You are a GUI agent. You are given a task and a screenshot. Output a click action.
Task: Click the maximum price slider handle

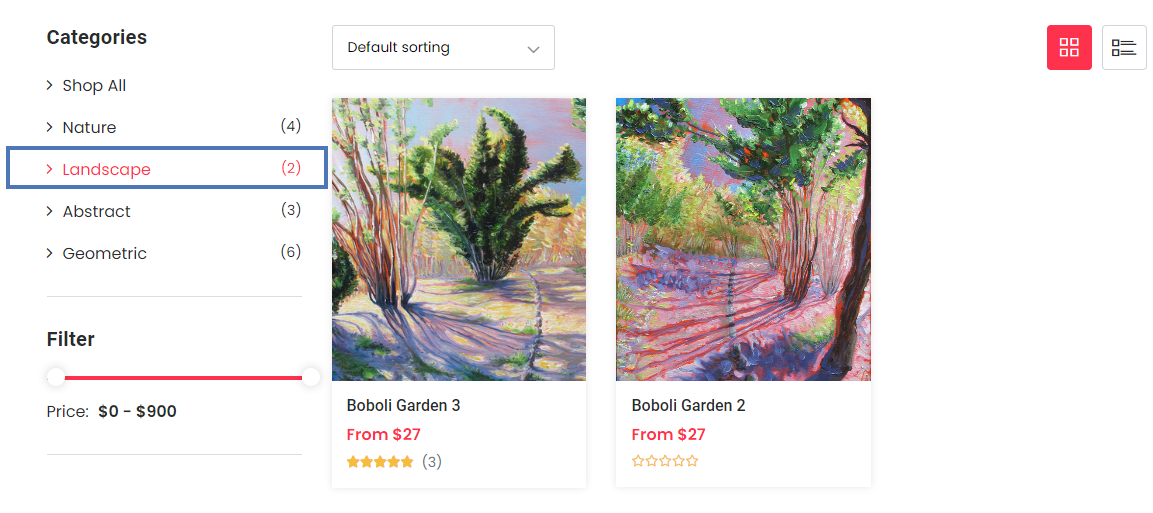click(311, 377)
